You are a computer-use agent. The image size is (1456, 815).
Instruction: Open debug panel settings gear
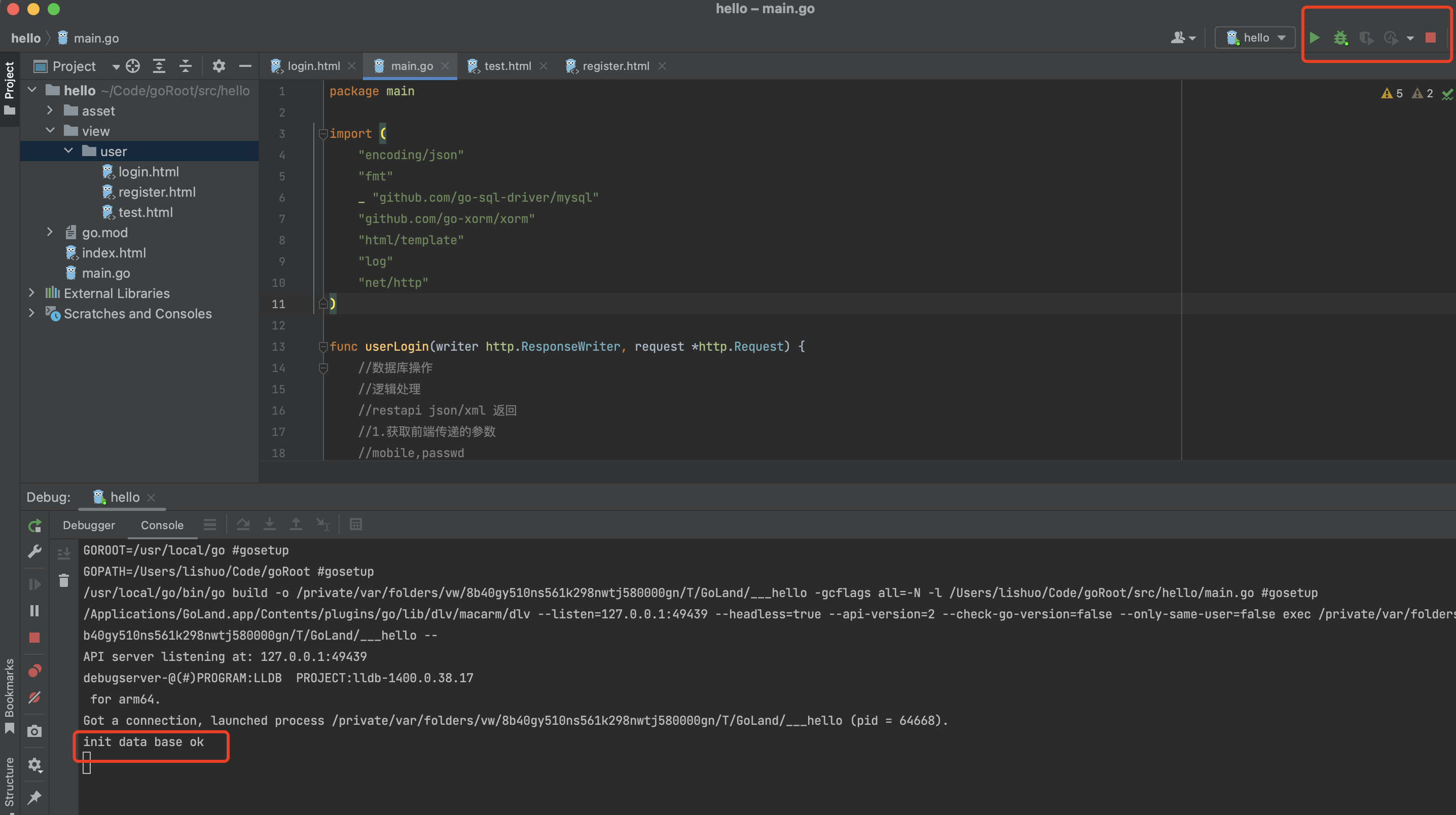[34, 765]
